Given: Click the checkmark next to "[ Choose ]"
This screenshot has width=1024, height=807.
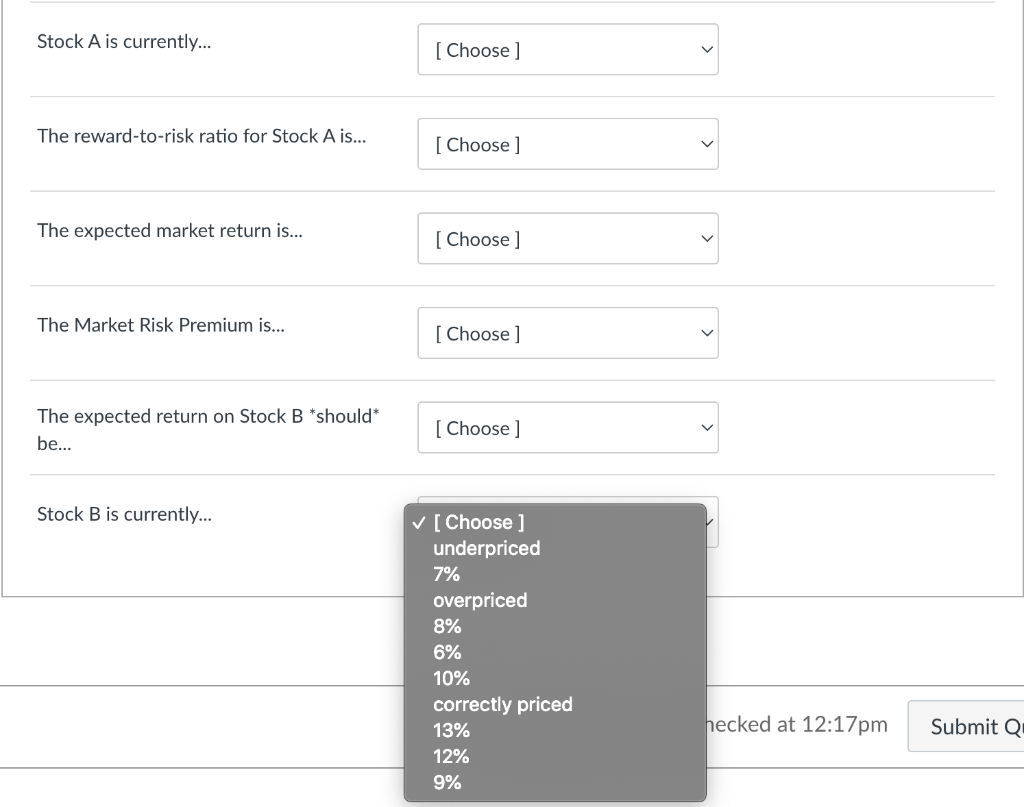Looking at the screenshot, I should 419,522.
